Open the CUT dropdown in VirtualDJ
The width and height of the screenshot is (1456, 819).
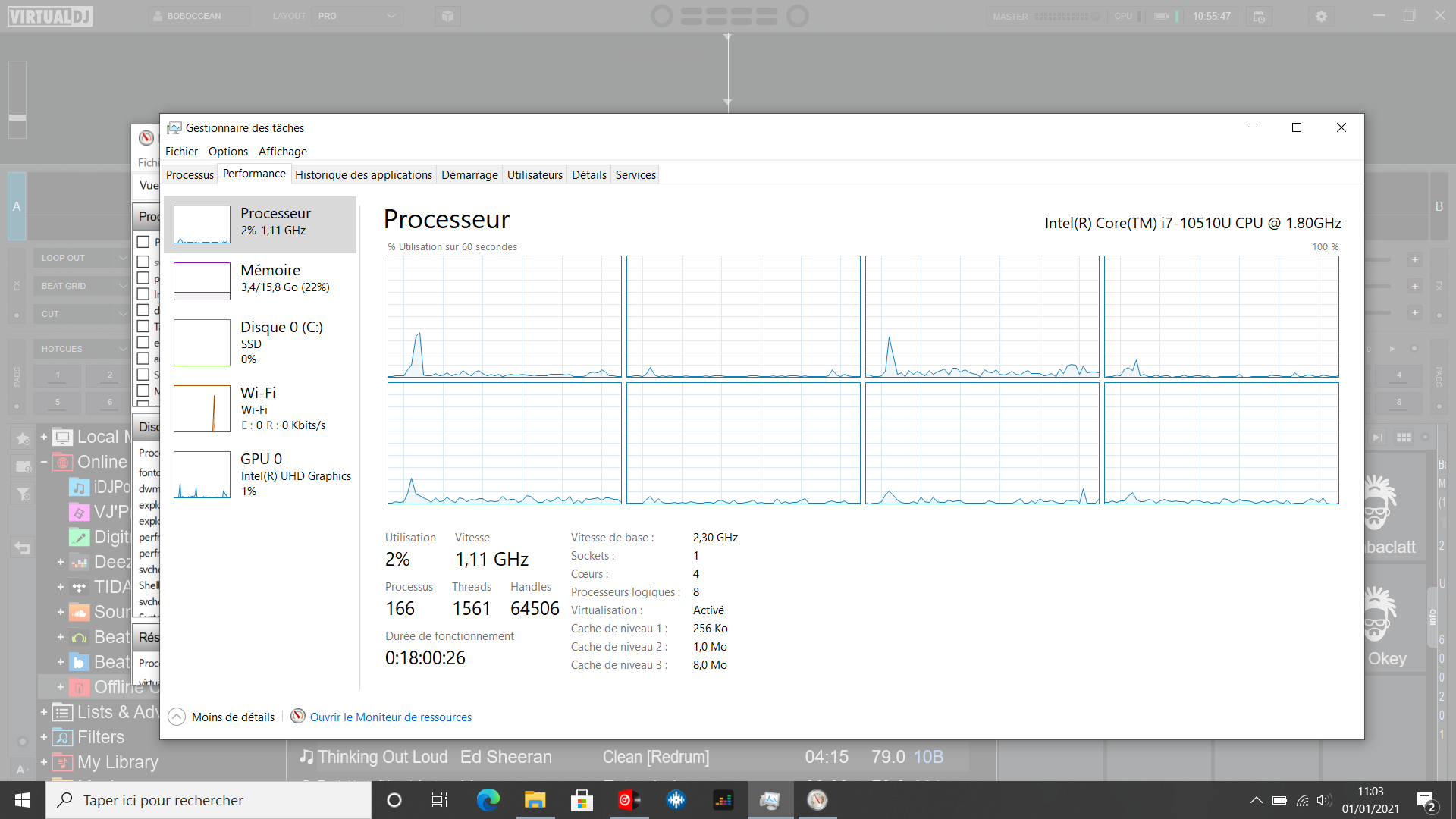click(81, 314)
